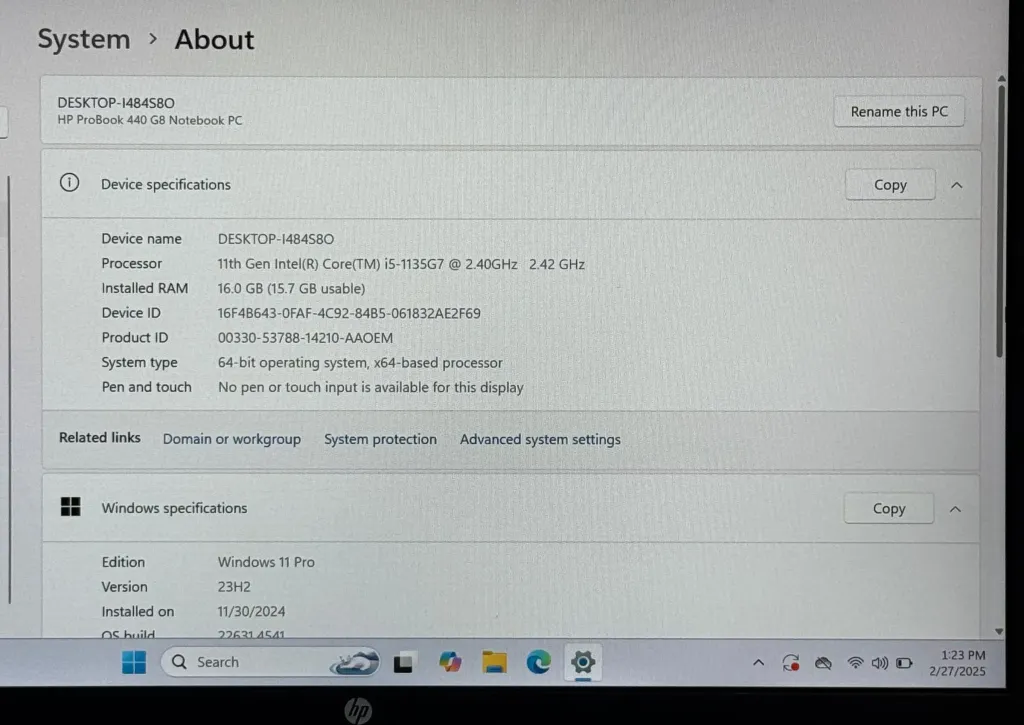Select the Product ID 00330-53788-14210-AAOEM
Image resolution: width=1024 pixels, height=725 pixels.
[x=305, y=338]
